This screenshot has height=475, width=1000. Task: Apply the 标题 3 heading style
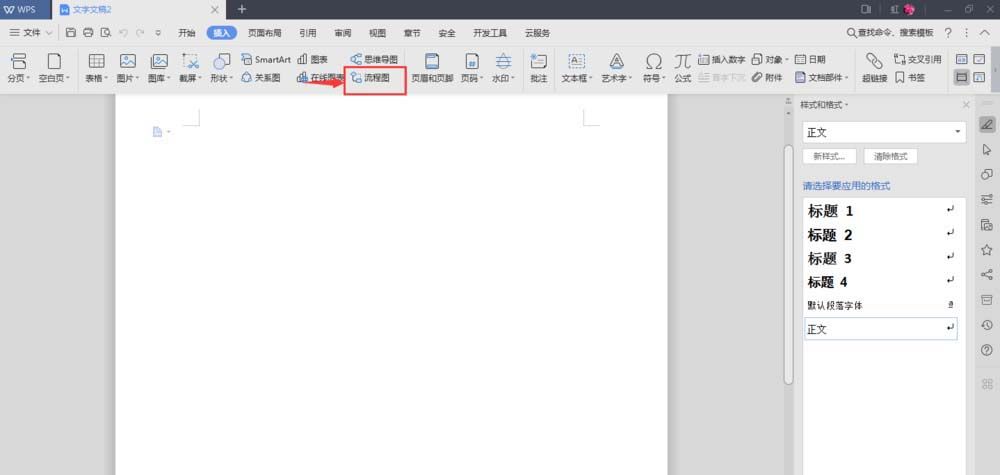(881, 258)
